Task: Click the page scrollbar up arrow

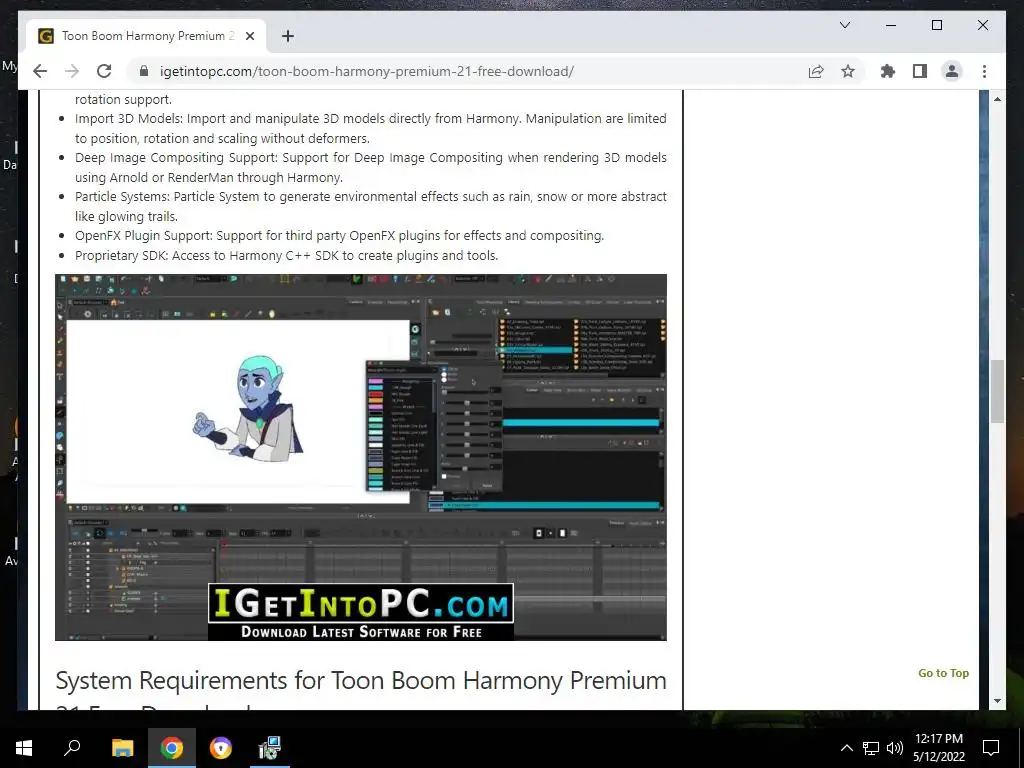Action: pyautogui.click(x=997, y=99)
